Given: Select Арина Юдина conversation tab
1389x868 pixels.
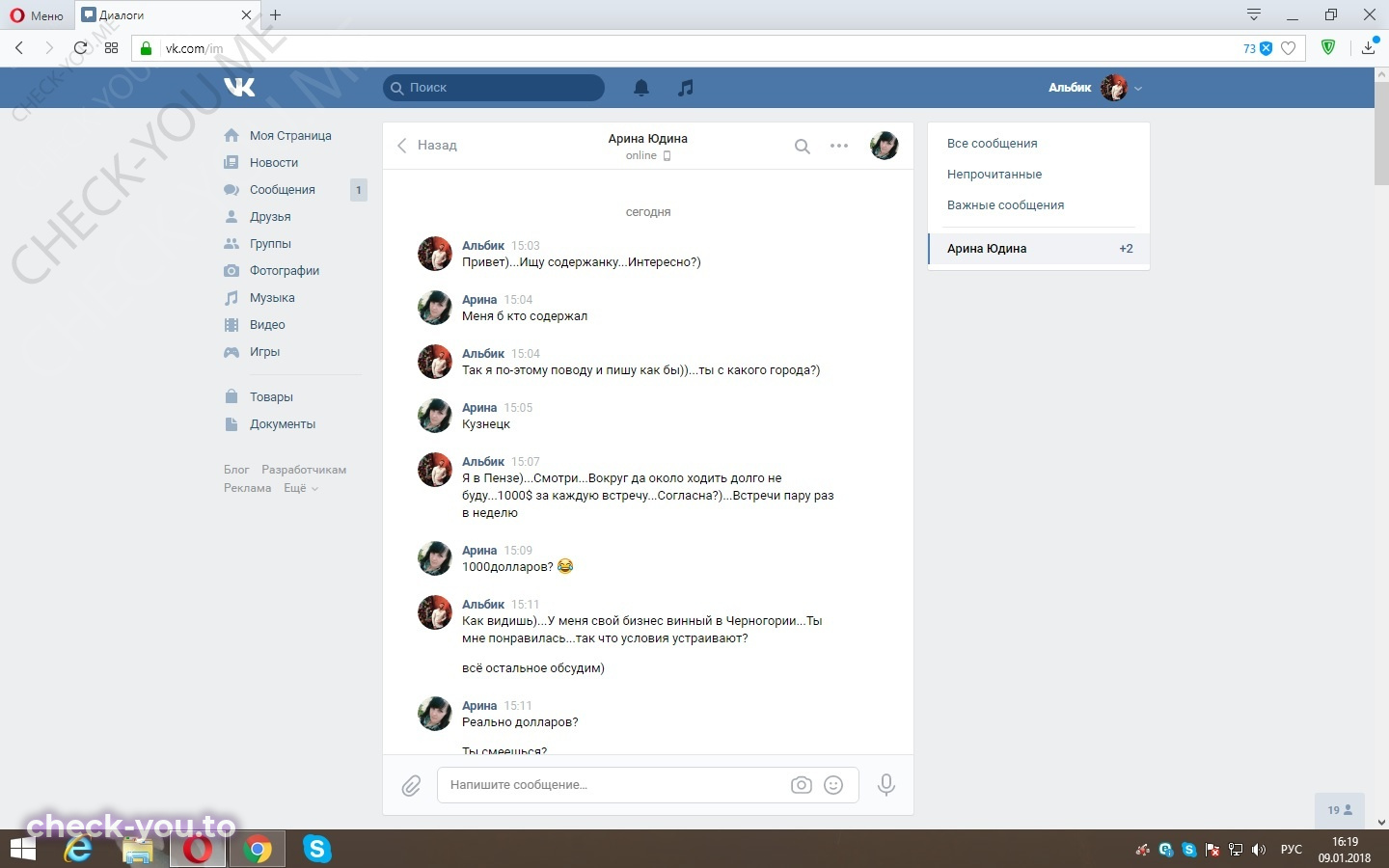Looking at the screenshot, I should [1039, 249].
